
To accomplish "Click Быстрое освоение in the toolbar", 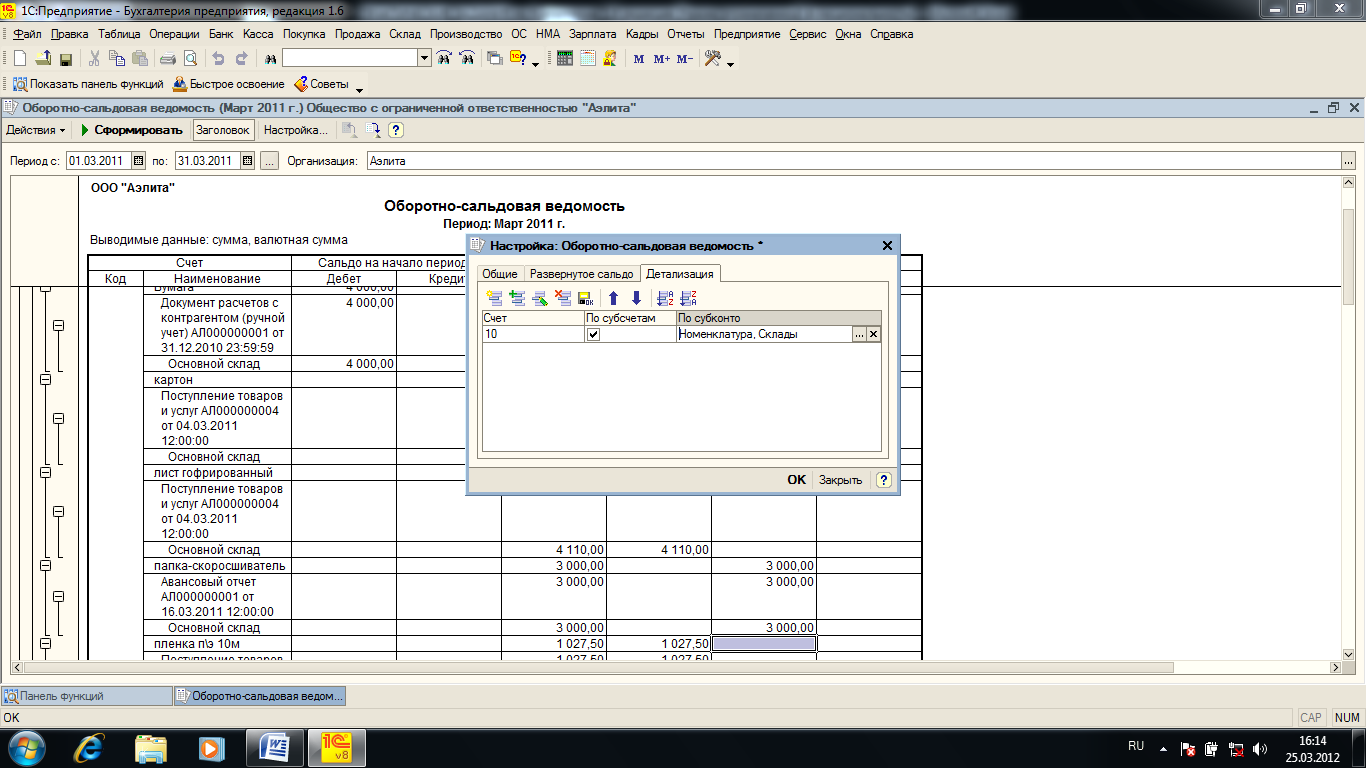I will coord(229,85).
